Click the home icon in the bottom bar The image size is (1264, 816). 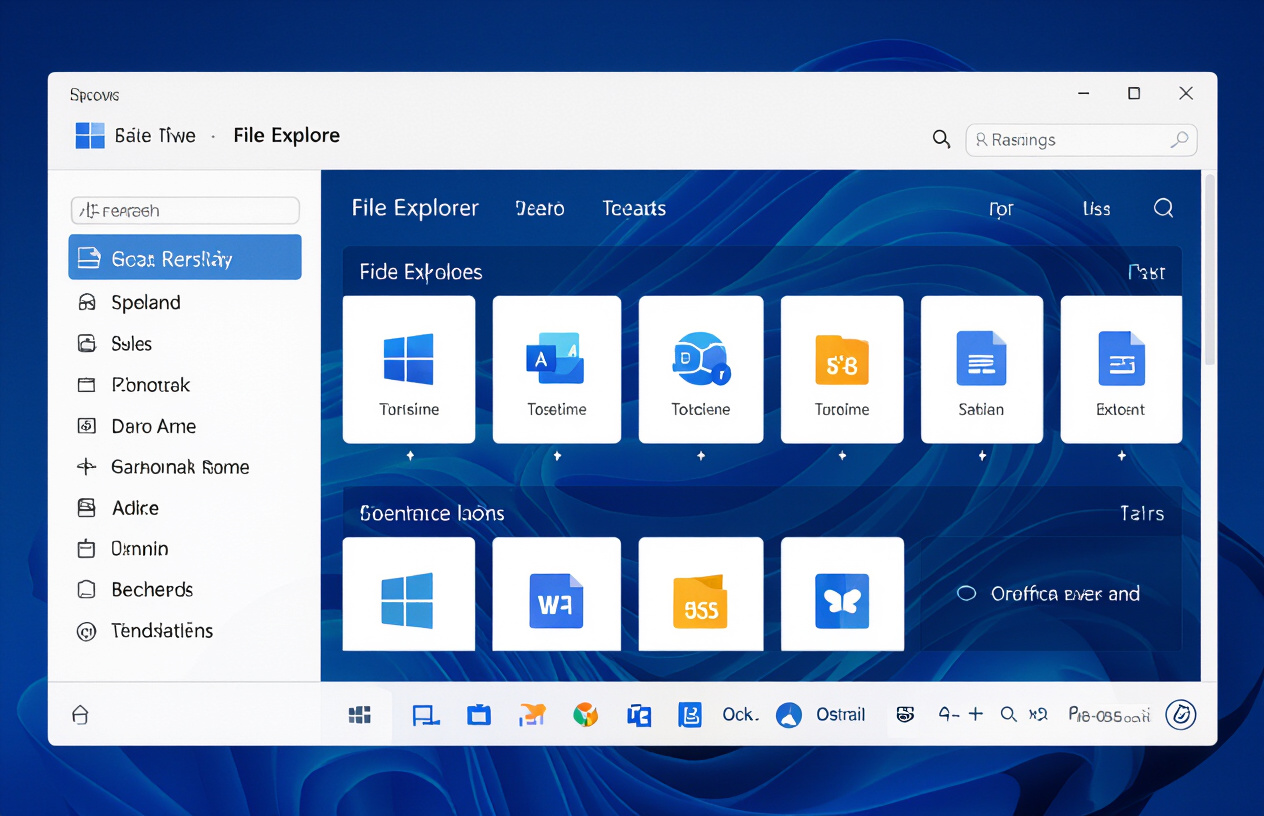[81, 714]
